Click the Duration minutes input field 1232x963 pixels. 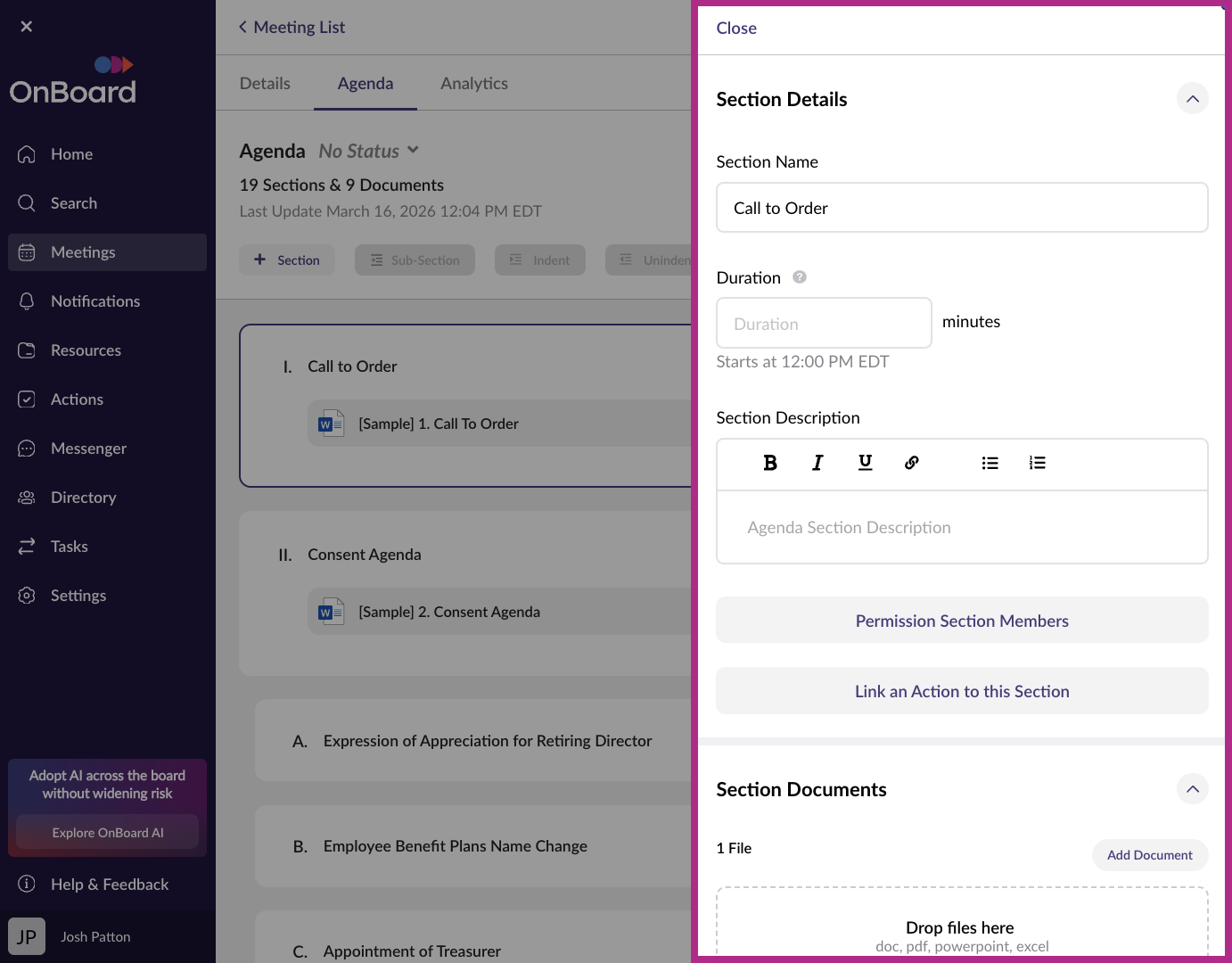click(824, 324)
